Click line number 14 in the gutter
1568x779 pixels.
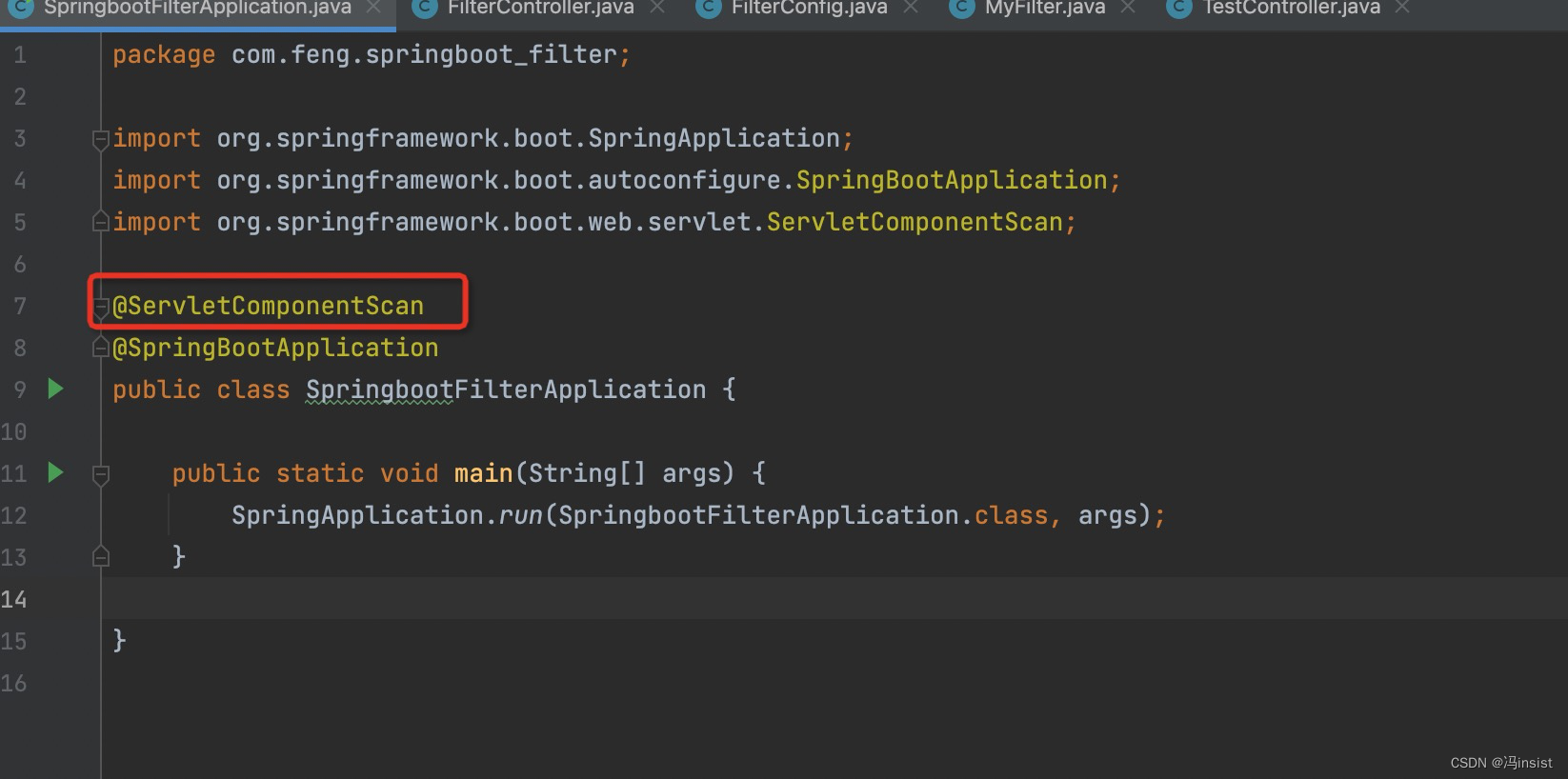click(x=14, y=599)
